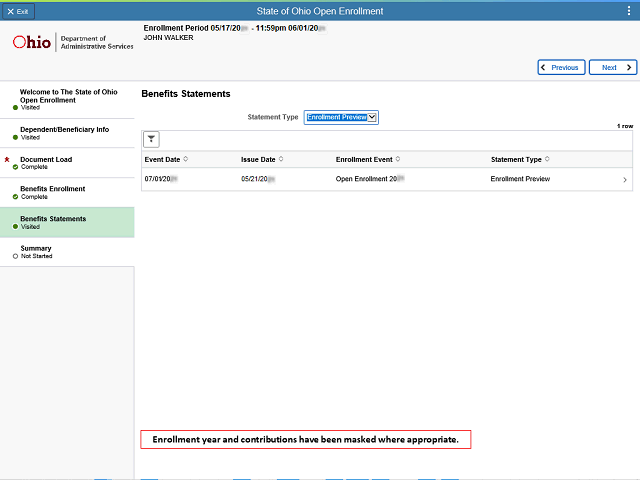The height and width of the screenshot is (480, 640).
Task: Select Dependent/Beneficiary Info step
Action: pos(67,133)
